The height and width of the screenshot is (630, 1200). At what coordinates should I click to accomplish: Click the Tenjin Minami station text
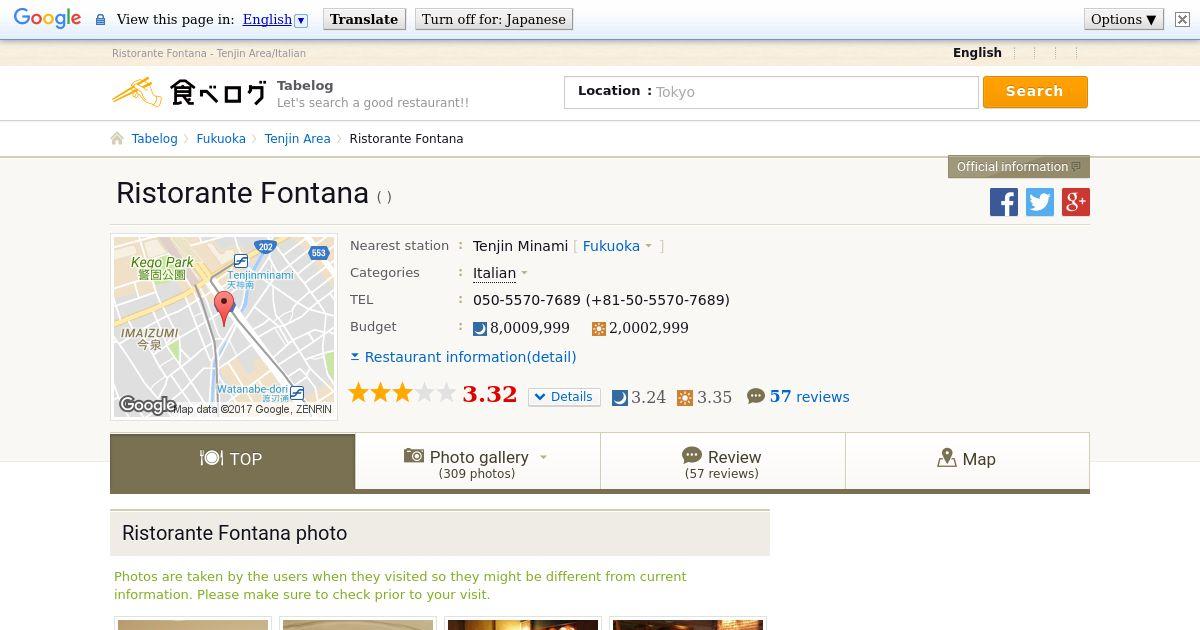520,246
